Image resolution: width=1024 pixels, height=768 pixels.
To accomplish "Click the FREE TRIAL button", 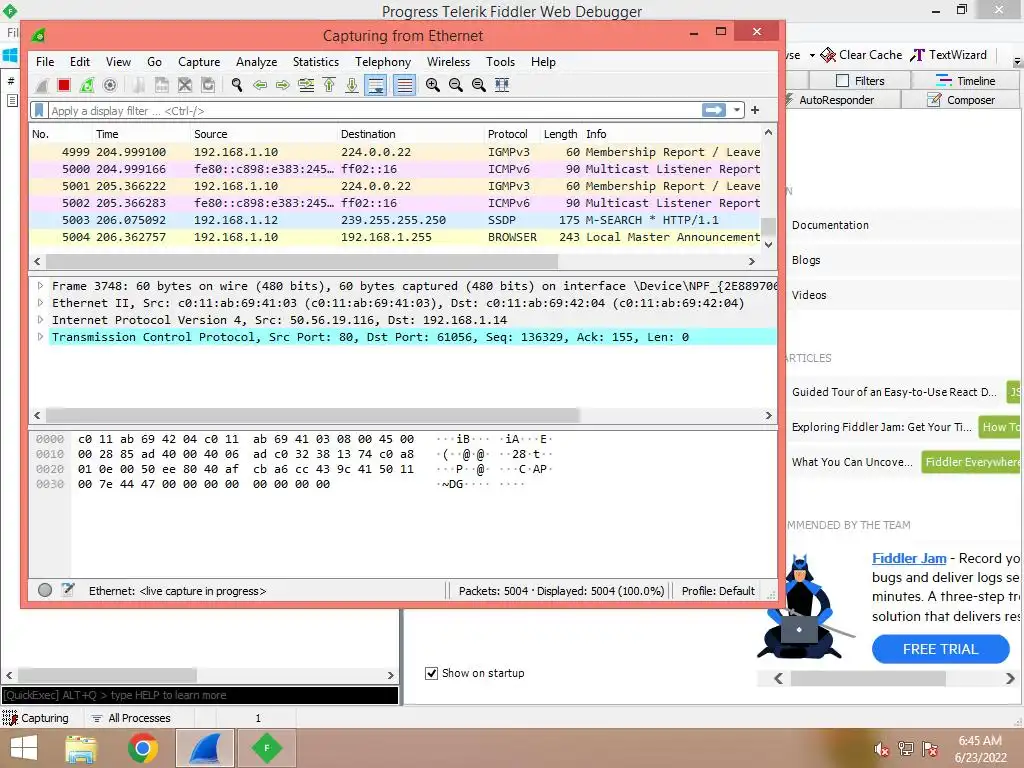I will coord(940,649).
